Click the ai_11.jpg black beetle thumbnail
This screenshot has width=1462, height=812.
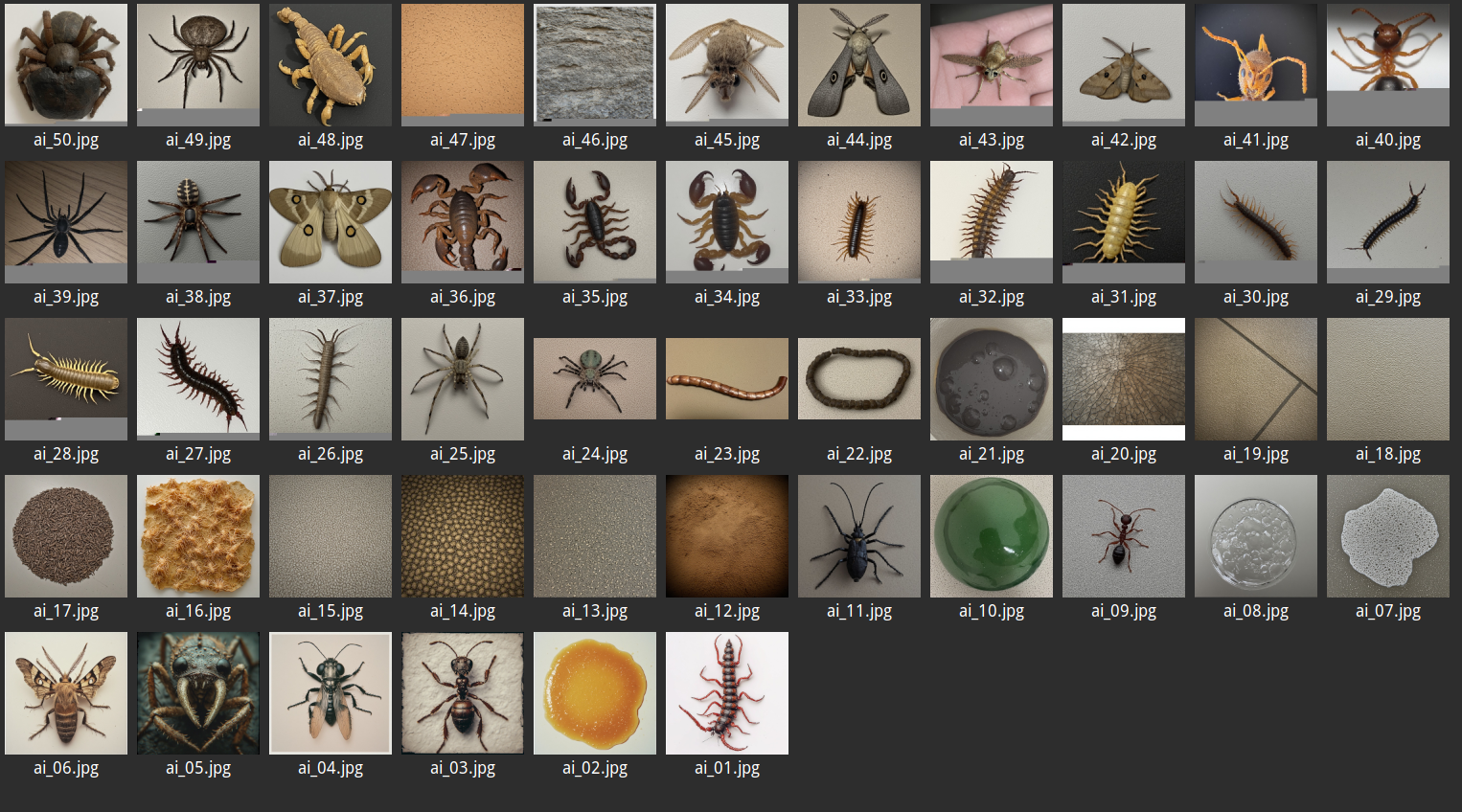pos(859,536)
